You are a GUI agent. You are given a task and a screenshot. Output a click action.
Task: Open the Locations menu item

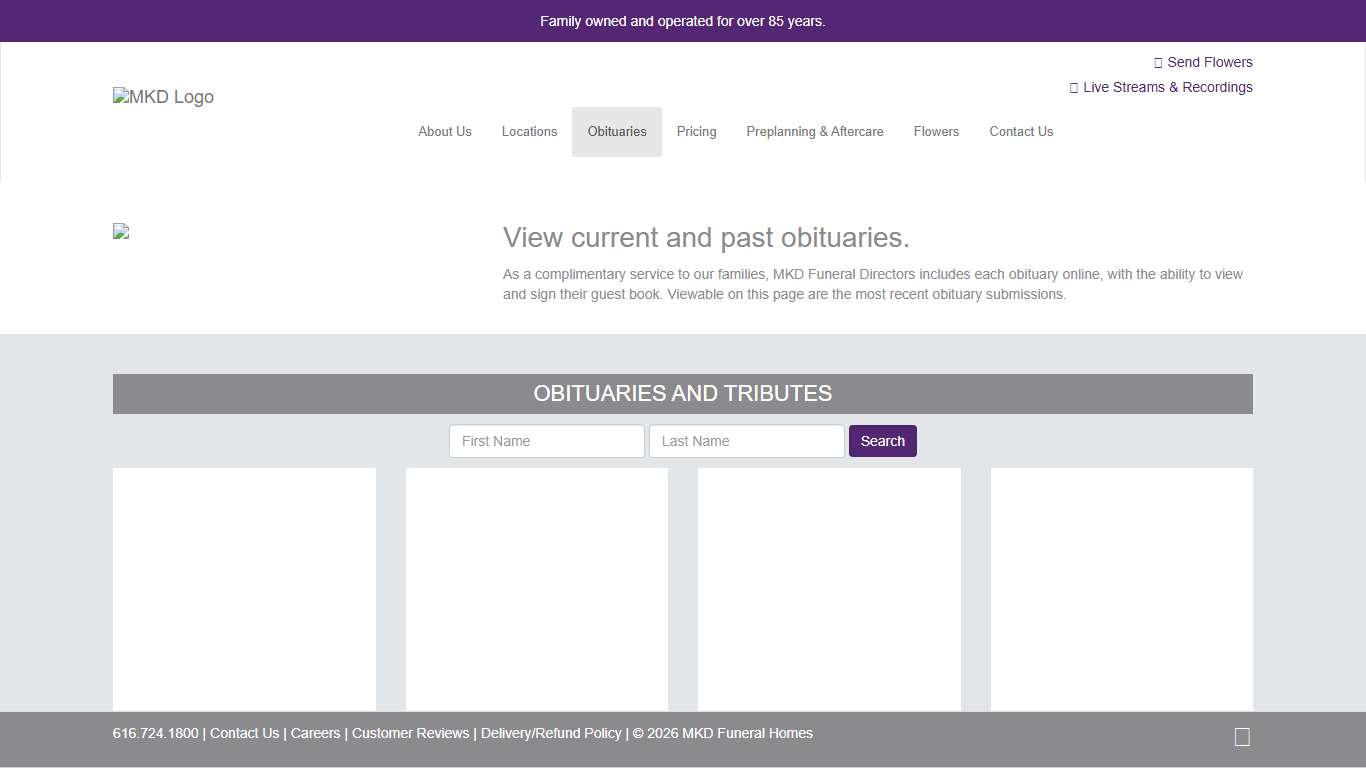[529, 131]
